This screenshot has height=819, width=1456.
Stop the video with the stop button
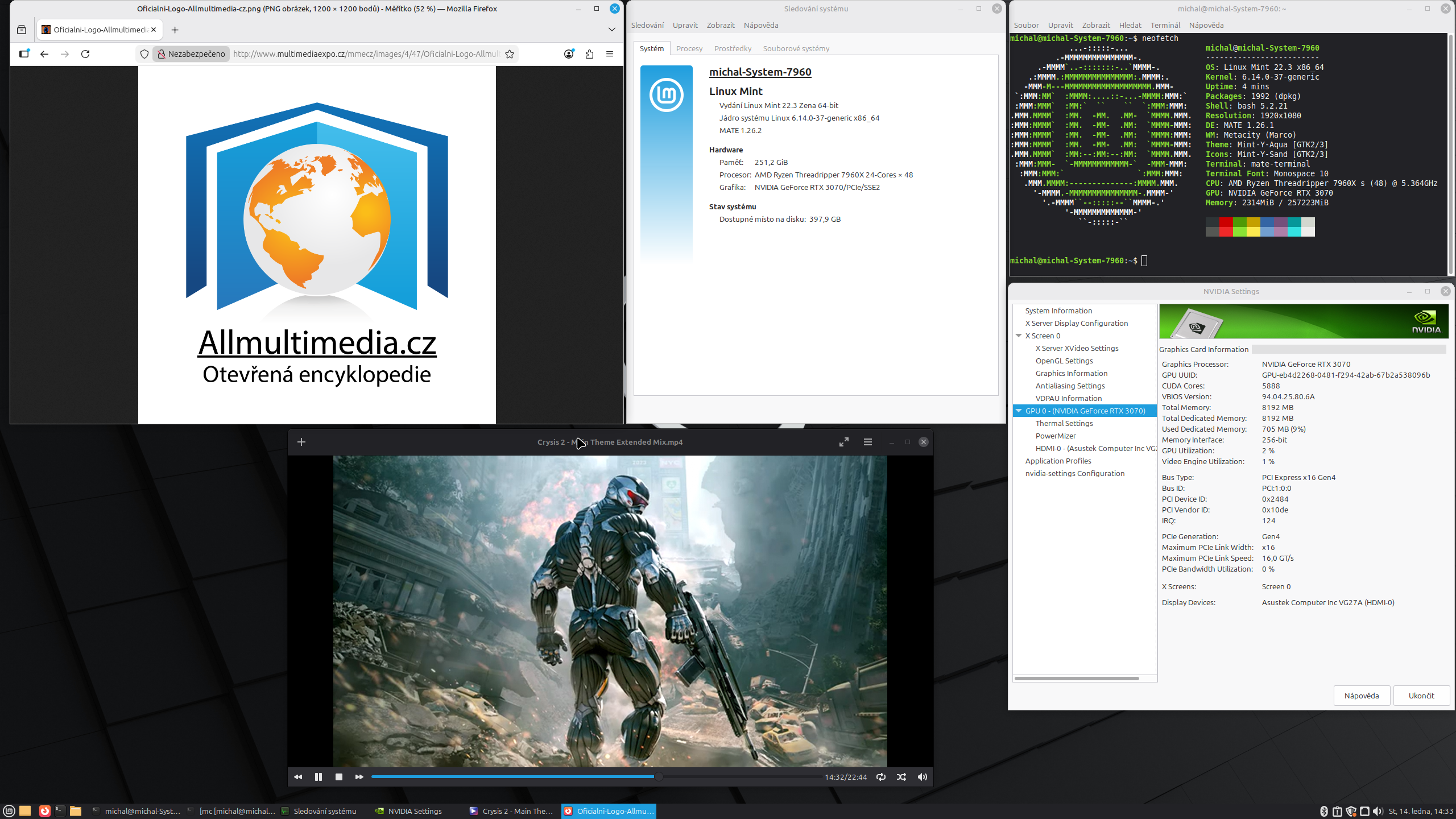339,777
